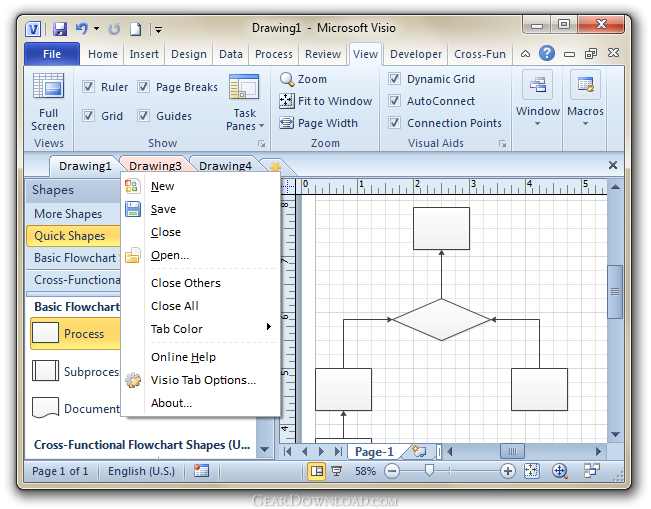Open Microsoft Visio Help question mark
Image resolution: width=651 pixels, height=509 pixels.
coord(547,54)
